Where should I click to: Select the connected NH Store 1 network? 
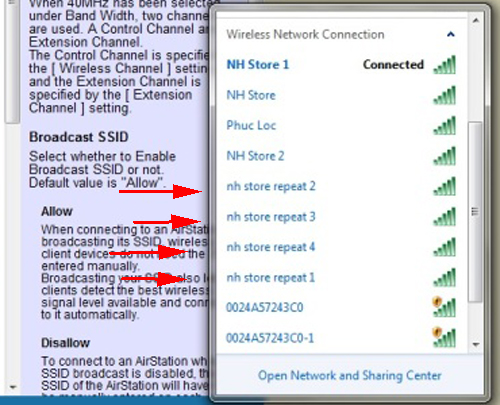pos(341,65)
